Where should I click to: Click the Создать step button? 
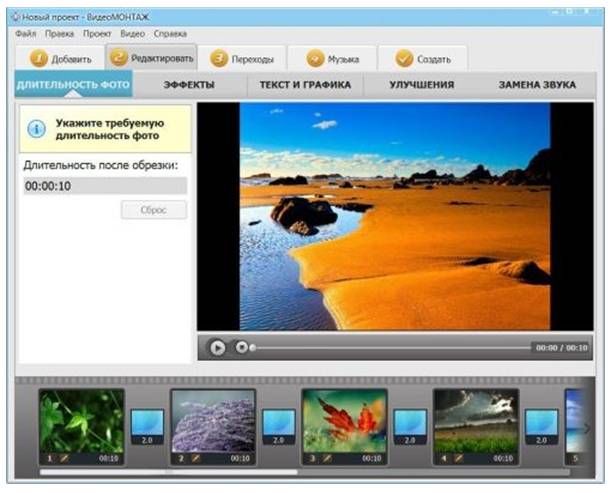tap(424, 59)
